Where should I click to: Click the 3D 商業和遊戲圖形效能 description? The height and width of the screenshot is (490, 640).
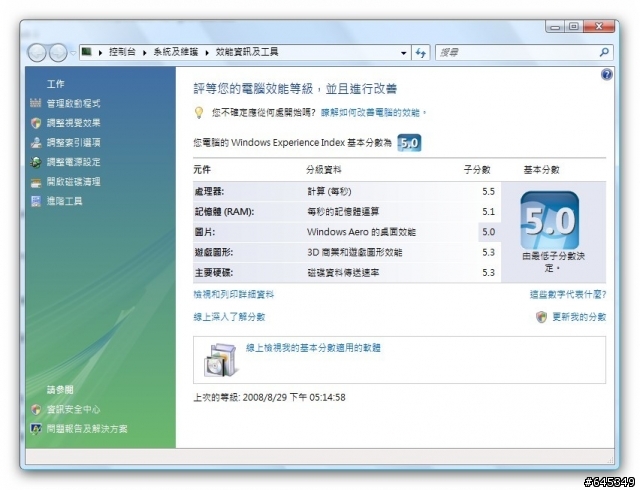point(355,252)
